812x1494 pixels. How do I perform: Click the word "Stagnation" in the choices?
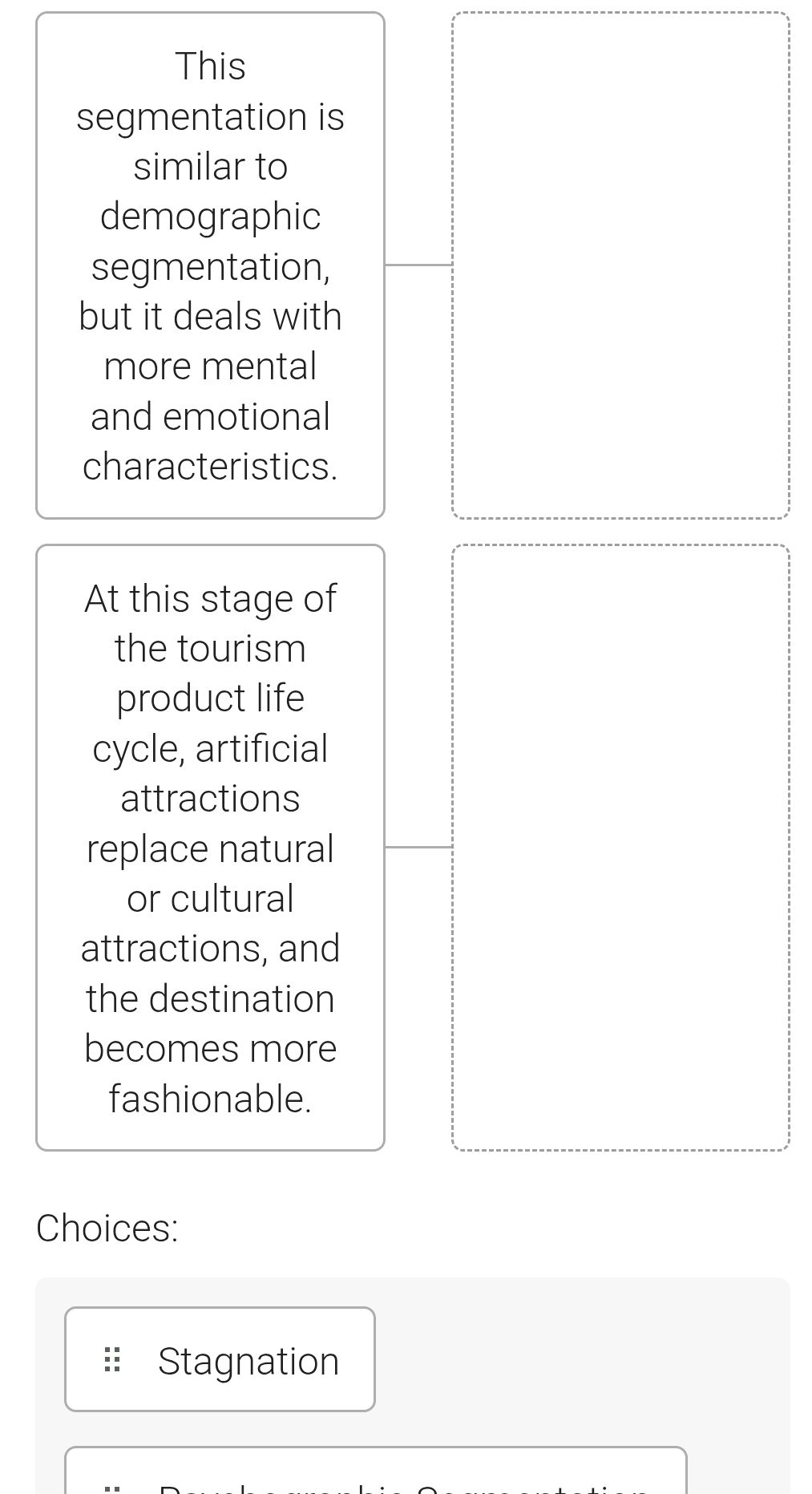(x=248, y=1361)
